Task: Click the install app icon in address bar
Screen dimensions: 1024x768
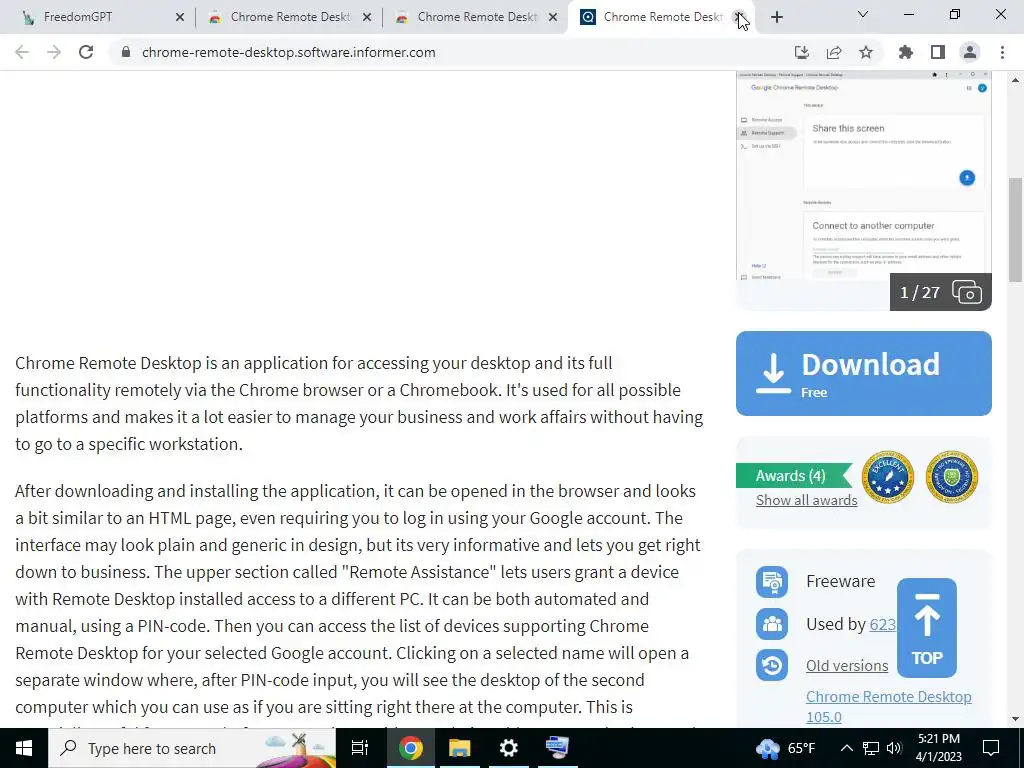Action: [801, 52]
